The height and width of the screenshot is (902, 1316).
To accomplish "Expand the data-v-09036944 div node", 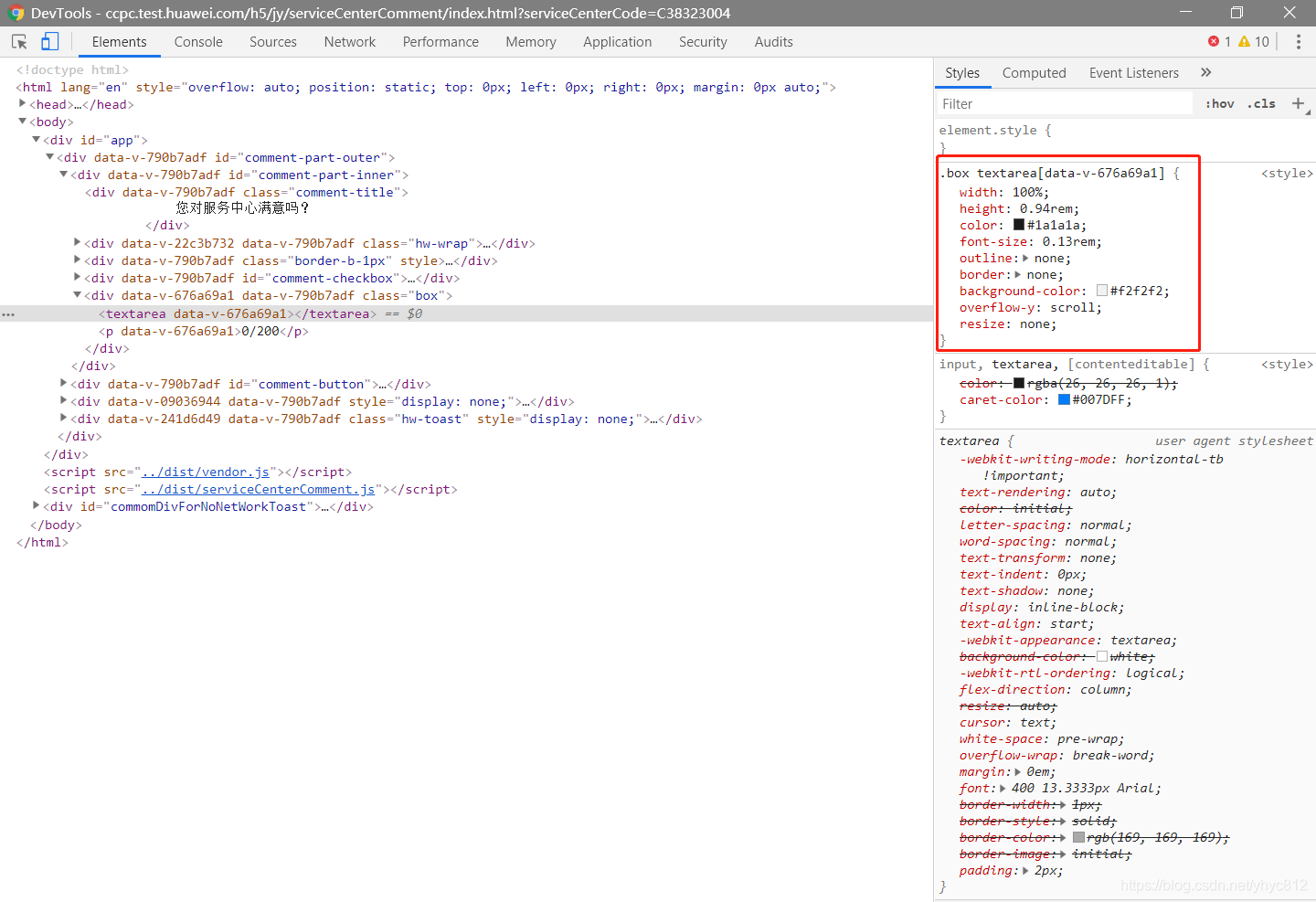I will [64, 400].
